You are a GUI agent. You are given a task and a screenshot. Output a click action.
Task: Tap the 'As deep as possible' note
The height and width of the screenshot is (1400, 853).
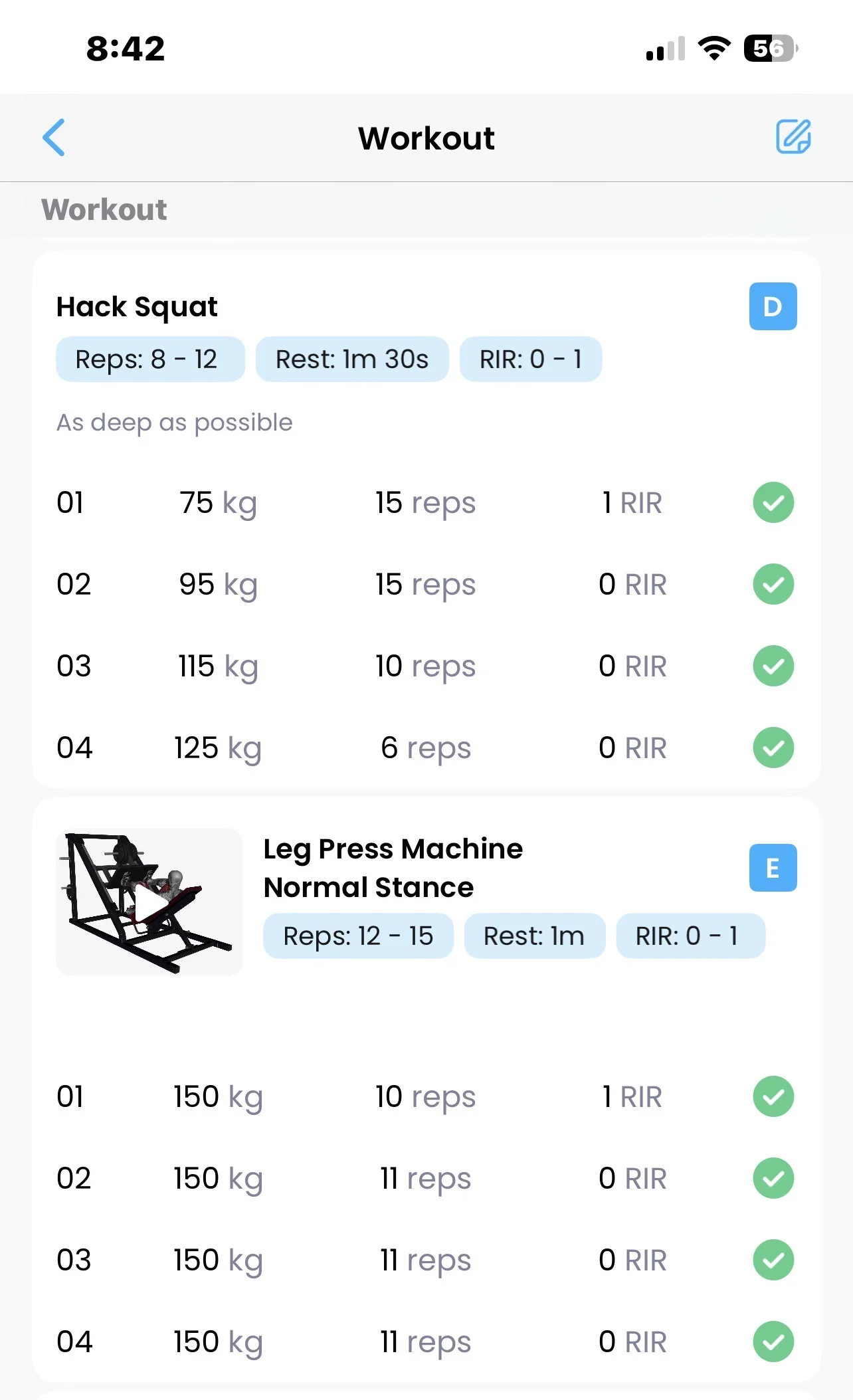[175, 423]
